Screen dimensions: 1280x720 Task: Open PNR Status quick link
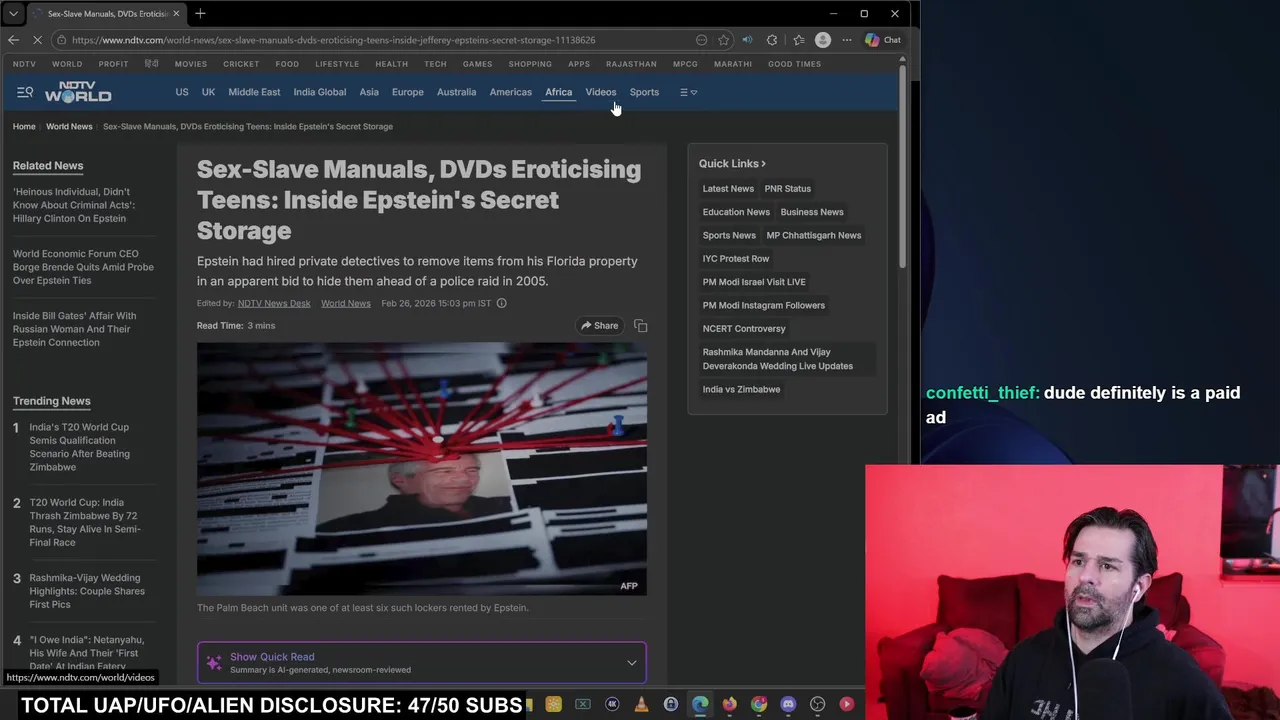pos(788,188)
